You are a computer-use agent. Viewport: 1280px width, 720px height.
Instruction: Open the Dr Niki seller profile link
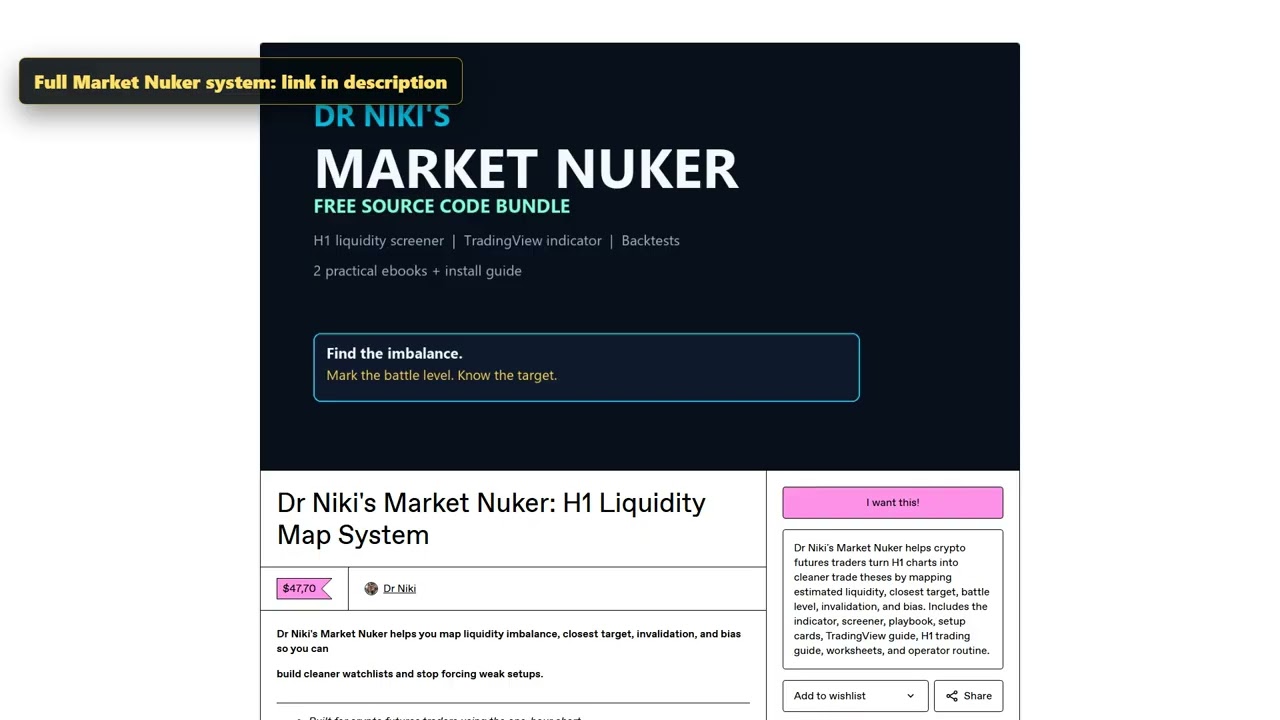pos(399,588)
